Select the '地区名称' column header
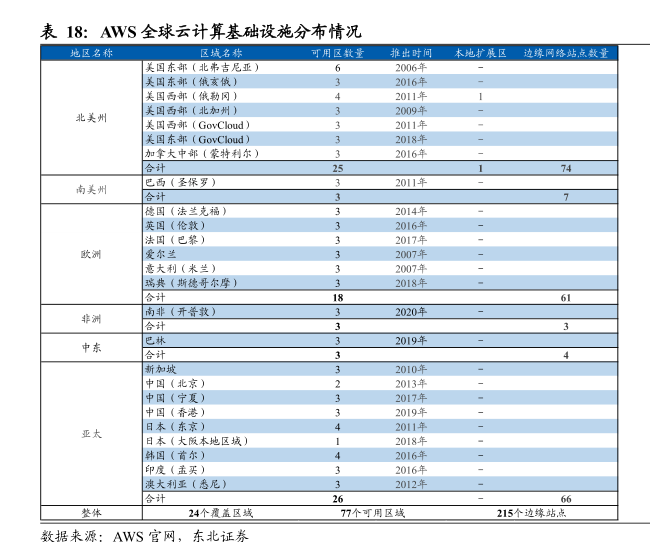650x542 pixels. coord(91,52)
